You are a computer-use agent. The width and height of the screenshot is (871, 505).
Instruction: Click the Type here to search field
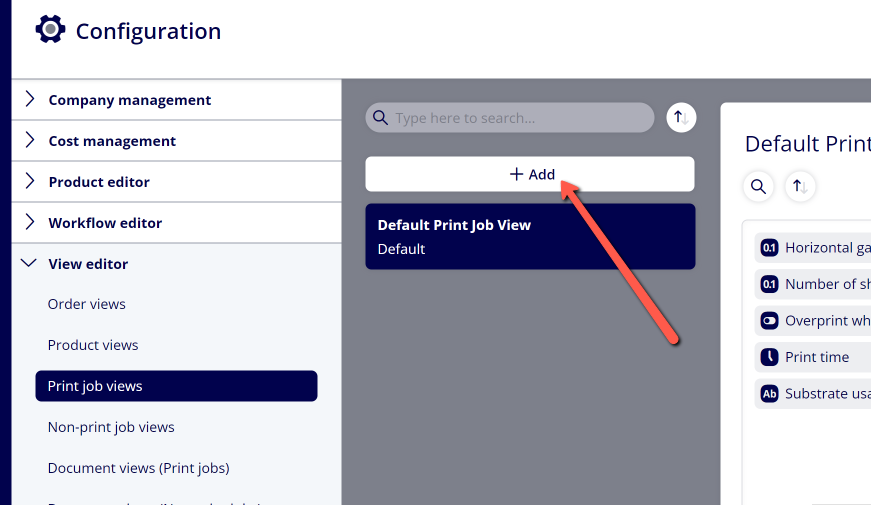coord(510,118)
